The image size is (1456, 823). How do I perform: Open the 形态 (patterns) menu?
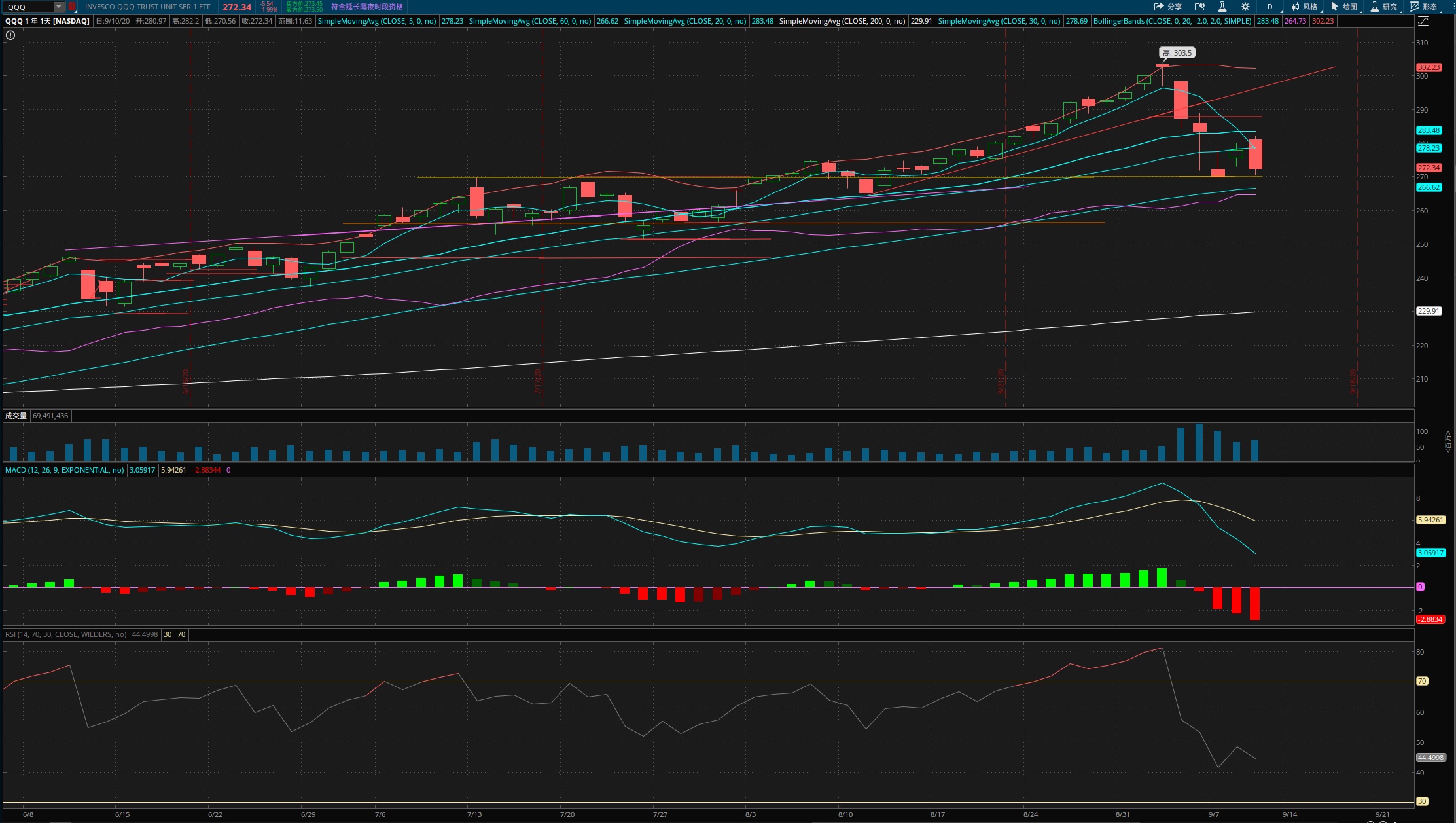1425,7
